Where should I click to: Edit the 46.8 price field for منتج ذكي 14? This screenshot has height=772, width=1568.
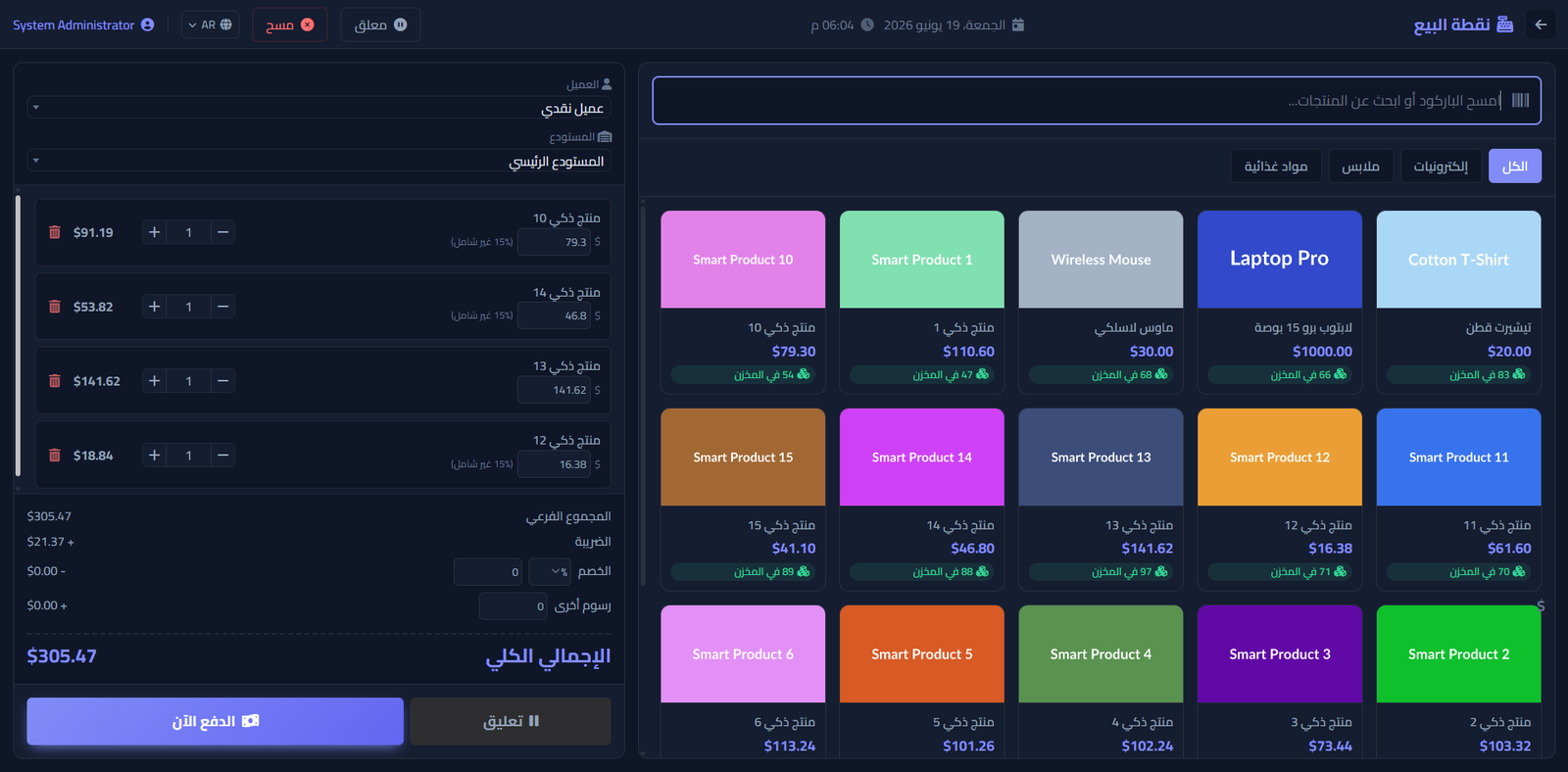click(x=554, y=315)
